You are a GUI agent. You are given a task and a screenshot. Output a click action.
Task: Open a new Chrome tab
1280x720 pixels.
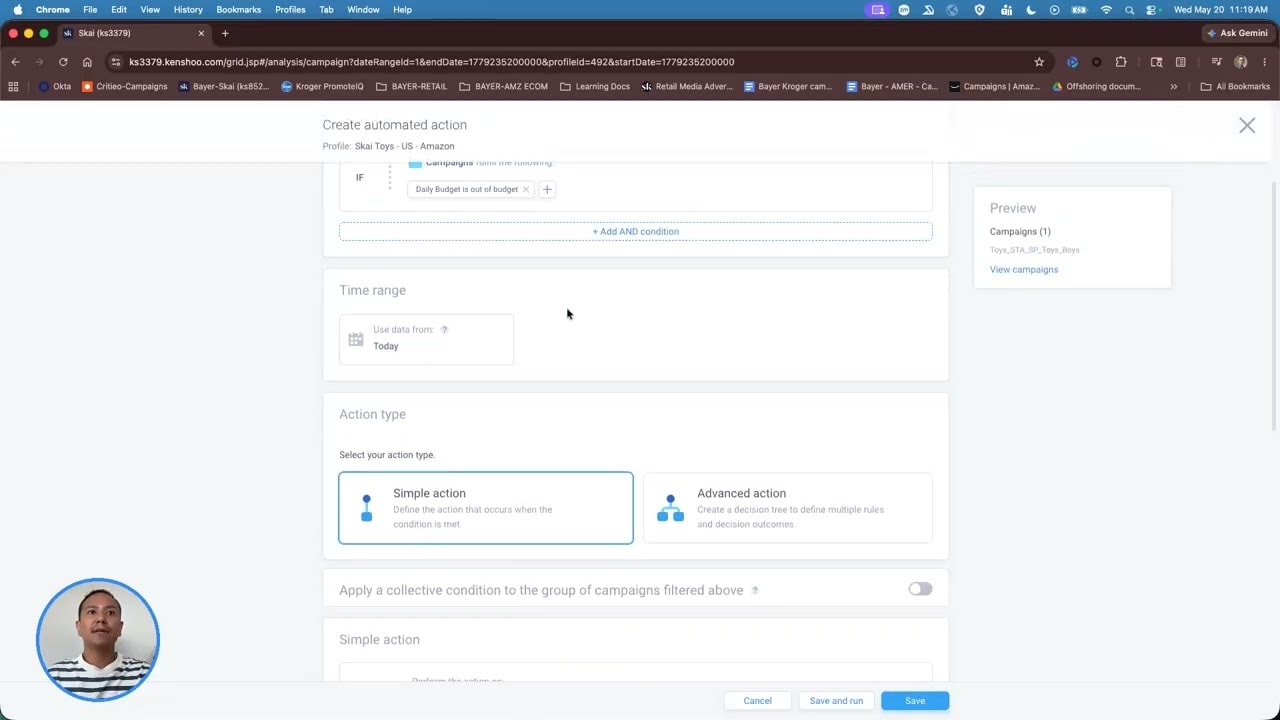(x=225, y=33)
